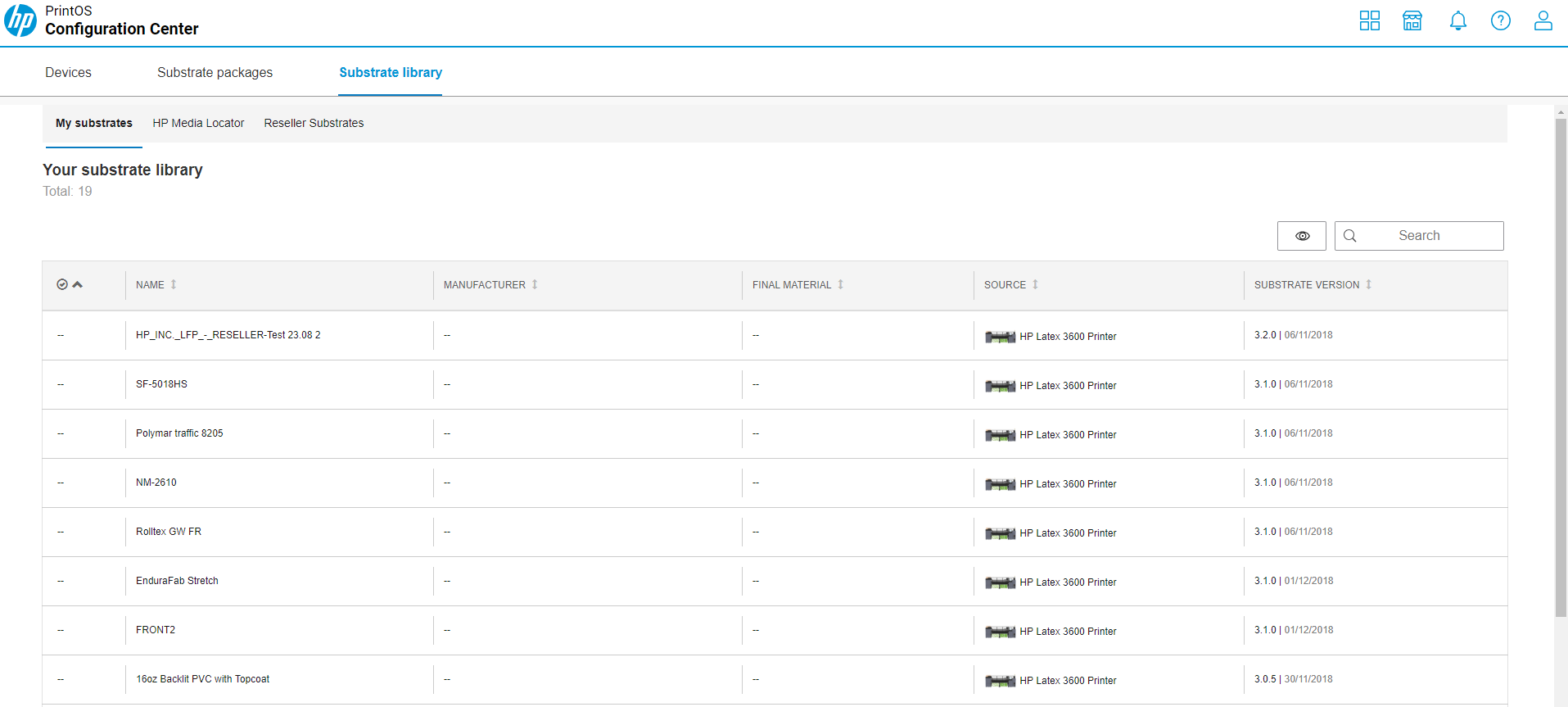Viewport: 1568px width, 707px height.
Task: Open notifications bell icon
Action: pos(1458,20)
